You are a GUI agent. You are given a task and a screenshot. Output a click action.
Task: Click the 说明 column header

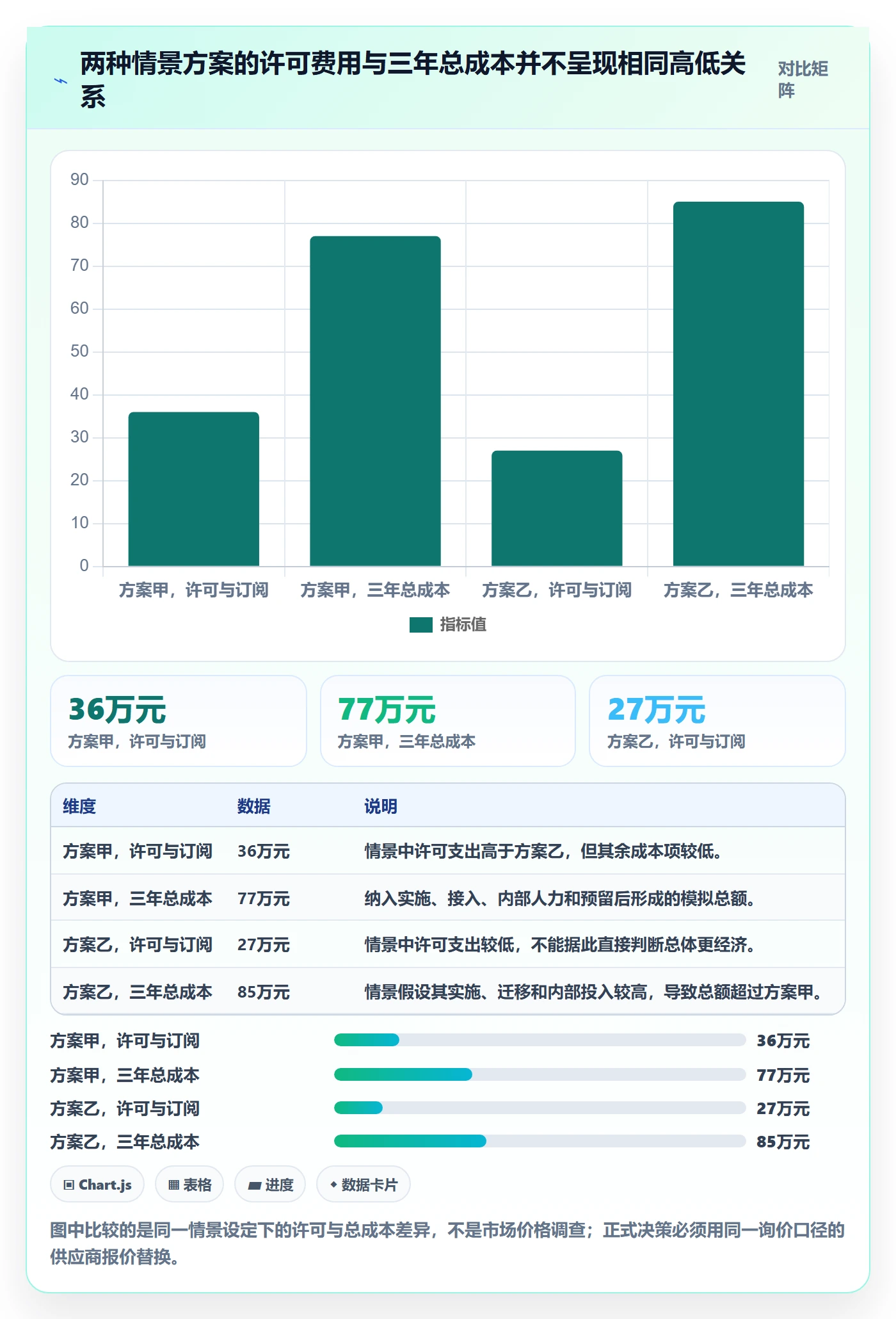click(381, 806)
